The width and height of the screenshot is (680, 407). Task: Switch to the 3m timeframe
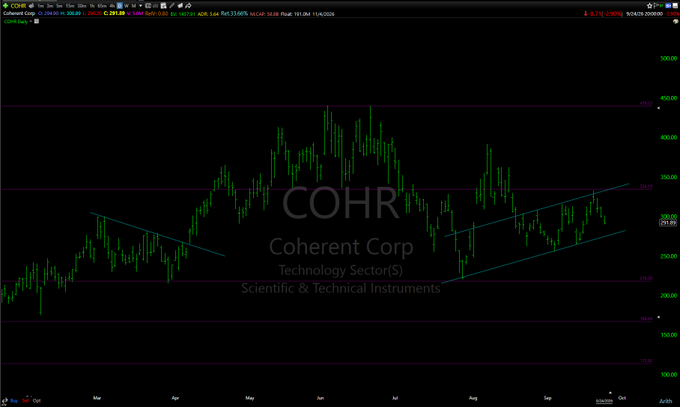point(50,6)
